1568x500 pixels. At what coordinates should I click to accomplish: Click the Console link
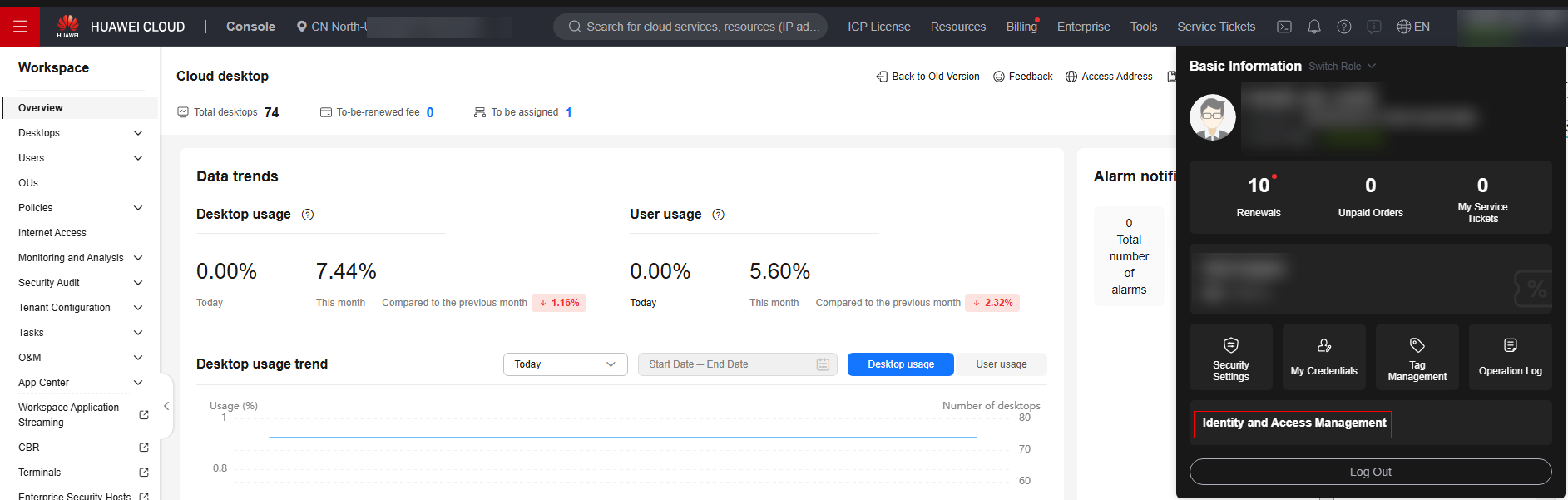tap(250, 27)
